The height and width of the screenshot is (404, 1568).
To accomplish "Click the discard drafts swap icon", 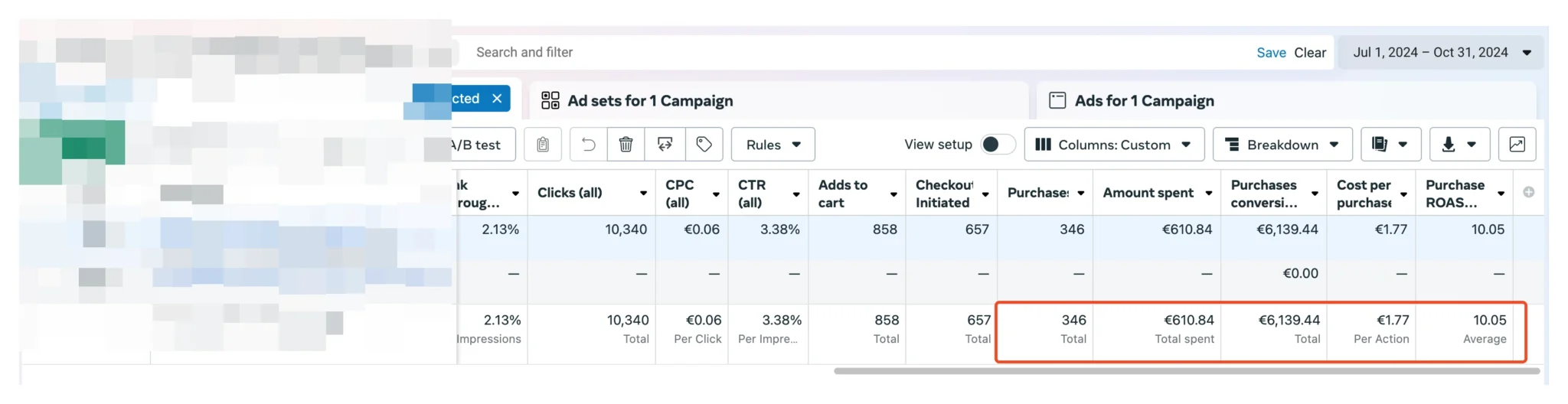I will click(665, 145).
